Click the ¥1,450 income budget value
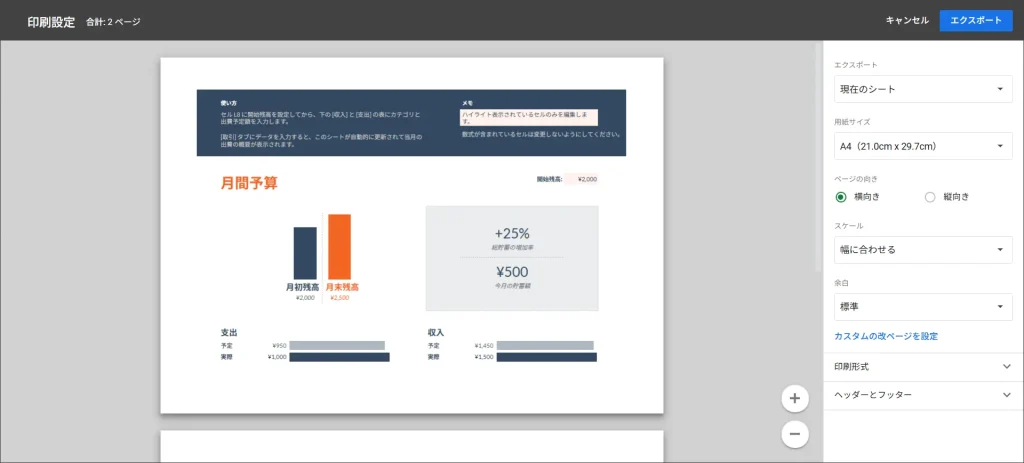The image size is (1024, 463). coord(484,345)
